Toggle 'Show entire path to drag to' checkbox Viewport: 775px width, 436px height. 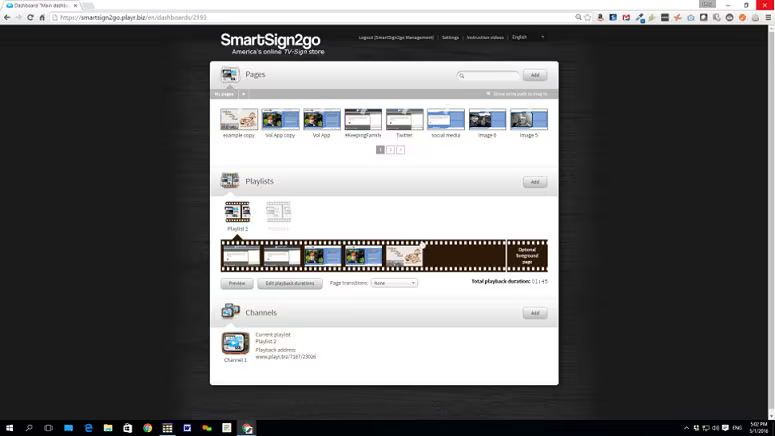488,94
